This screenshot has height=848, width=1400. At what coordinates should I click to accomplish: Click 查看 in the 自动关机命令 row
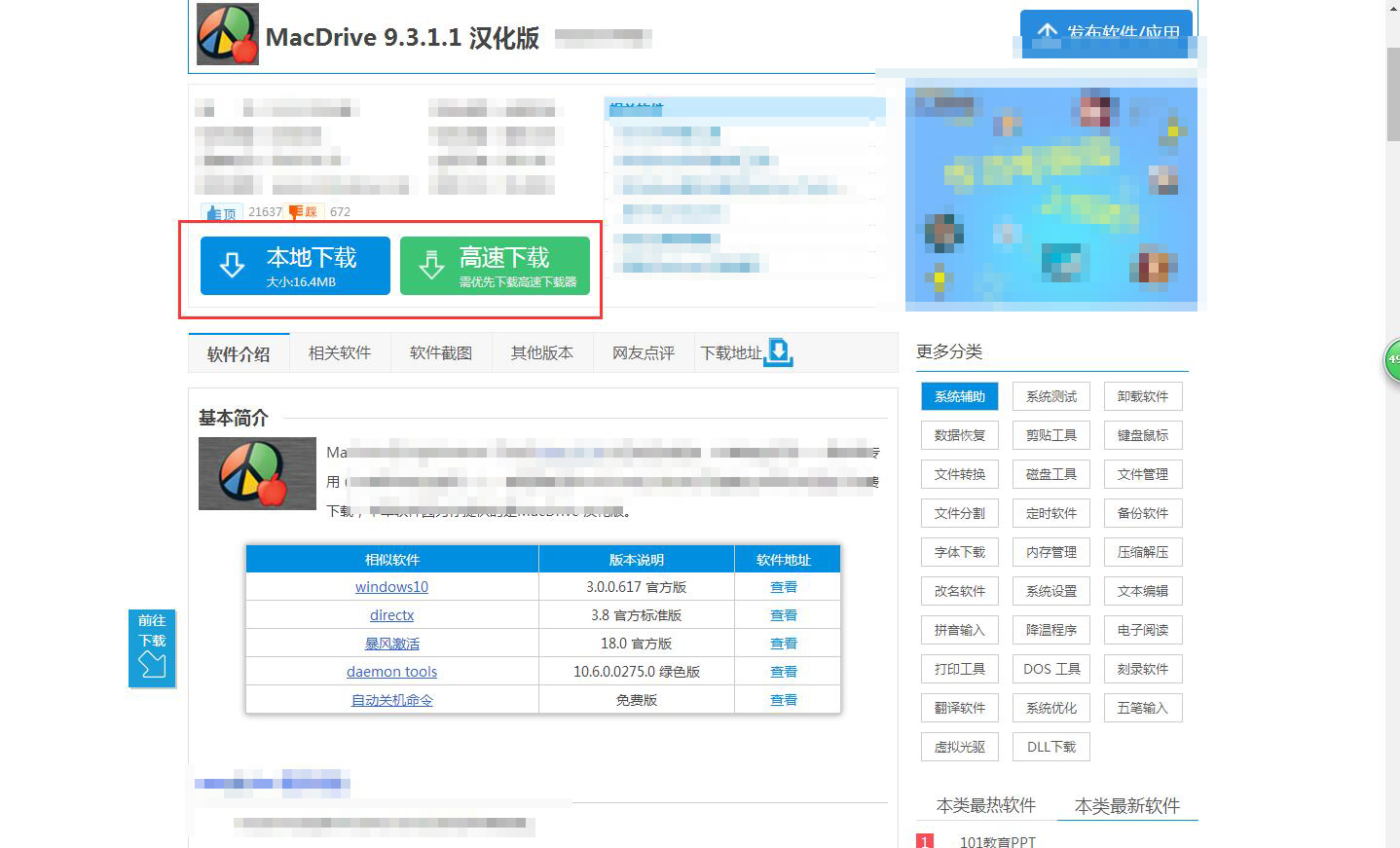[x=784, y=700]
